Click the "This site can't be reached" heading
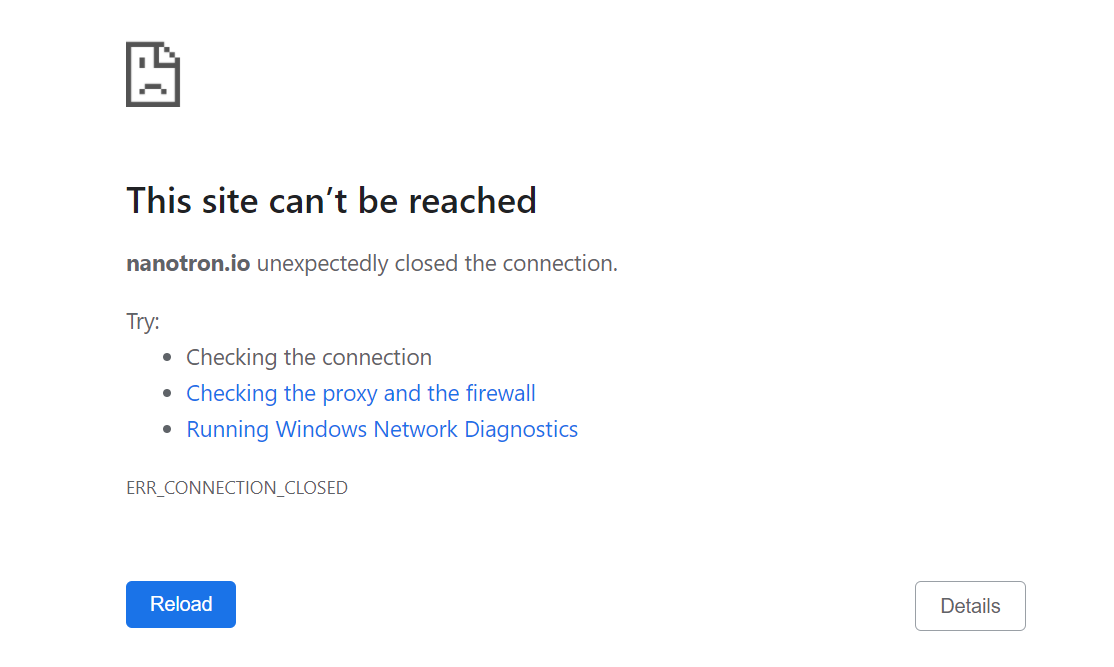The height and width of the screenshot is (667, 1114). (x=331, y=201)
